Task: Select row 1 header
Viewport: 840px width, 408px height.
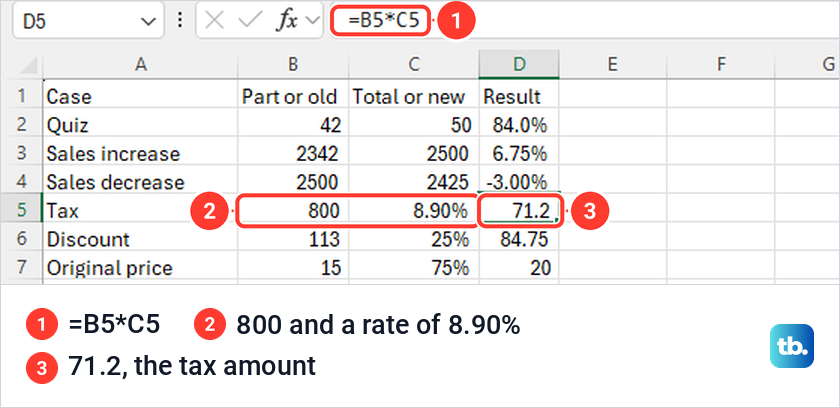Action: tap(22, 96)
